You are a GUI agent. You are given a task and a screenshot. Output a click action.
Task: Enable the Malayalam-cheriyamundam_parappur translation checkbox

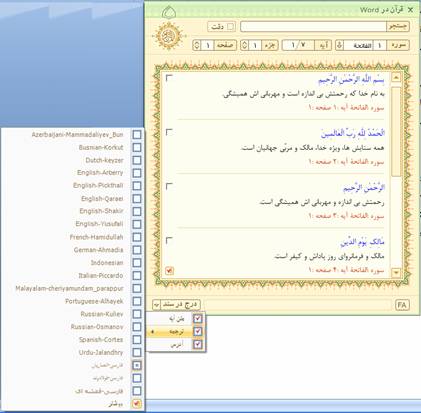click(137, 288)
